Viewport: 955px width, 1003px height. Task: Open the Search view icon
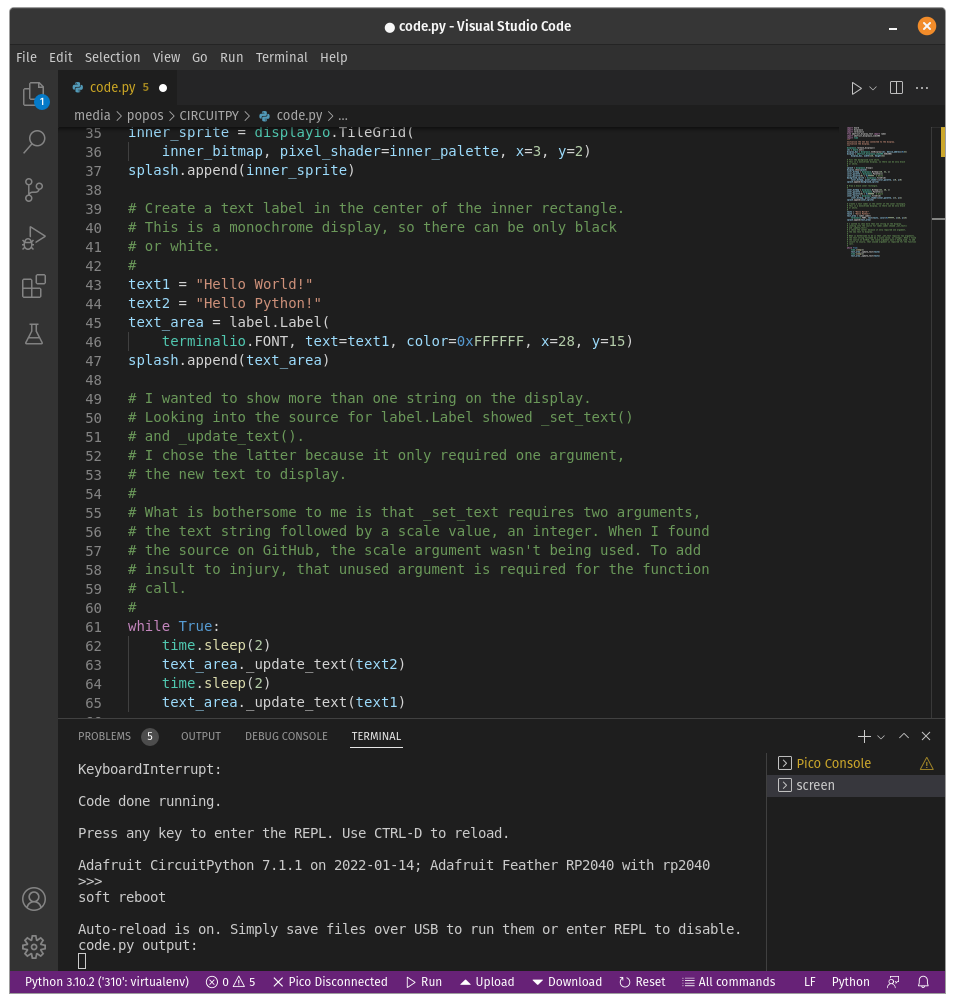coord(34,141)
